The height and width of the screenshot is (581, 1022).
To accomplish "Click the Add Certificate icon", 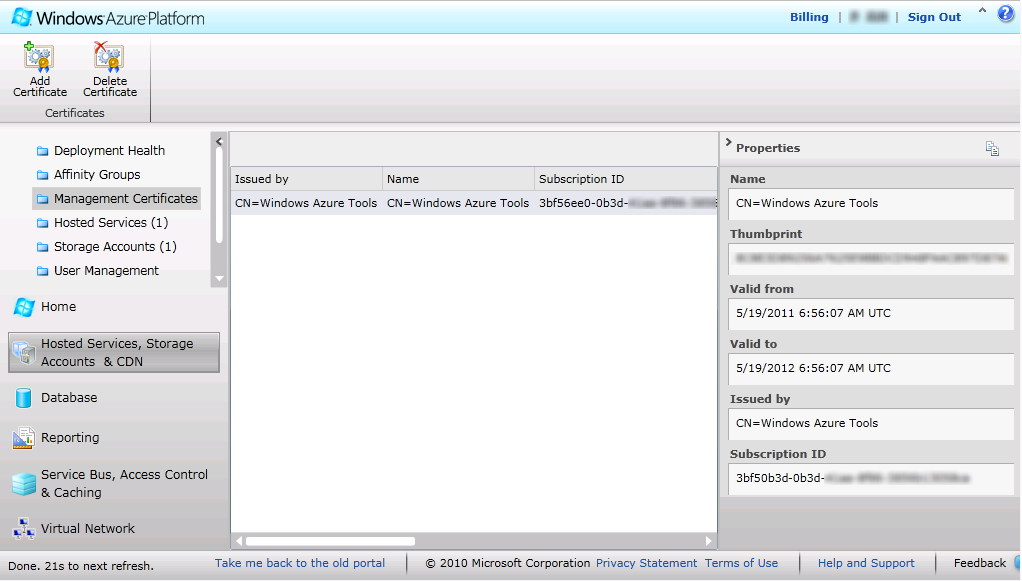I will click(38, 57).
